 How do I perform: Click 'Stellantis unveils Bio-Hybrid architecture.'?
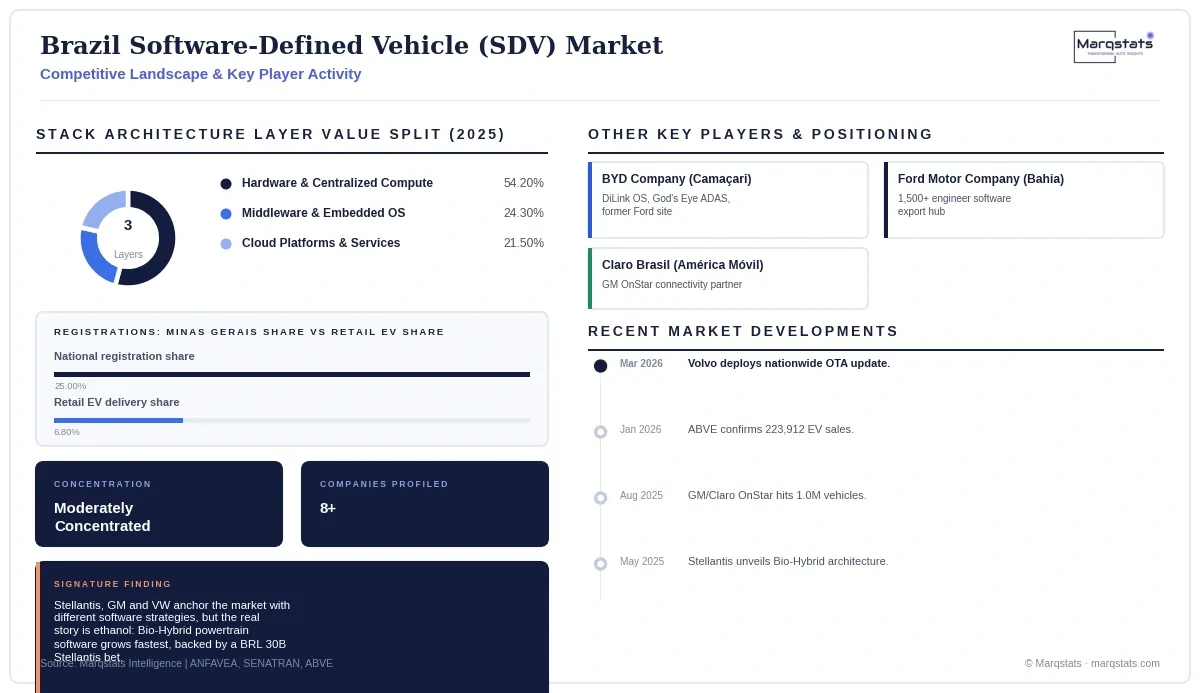[788, 561]
